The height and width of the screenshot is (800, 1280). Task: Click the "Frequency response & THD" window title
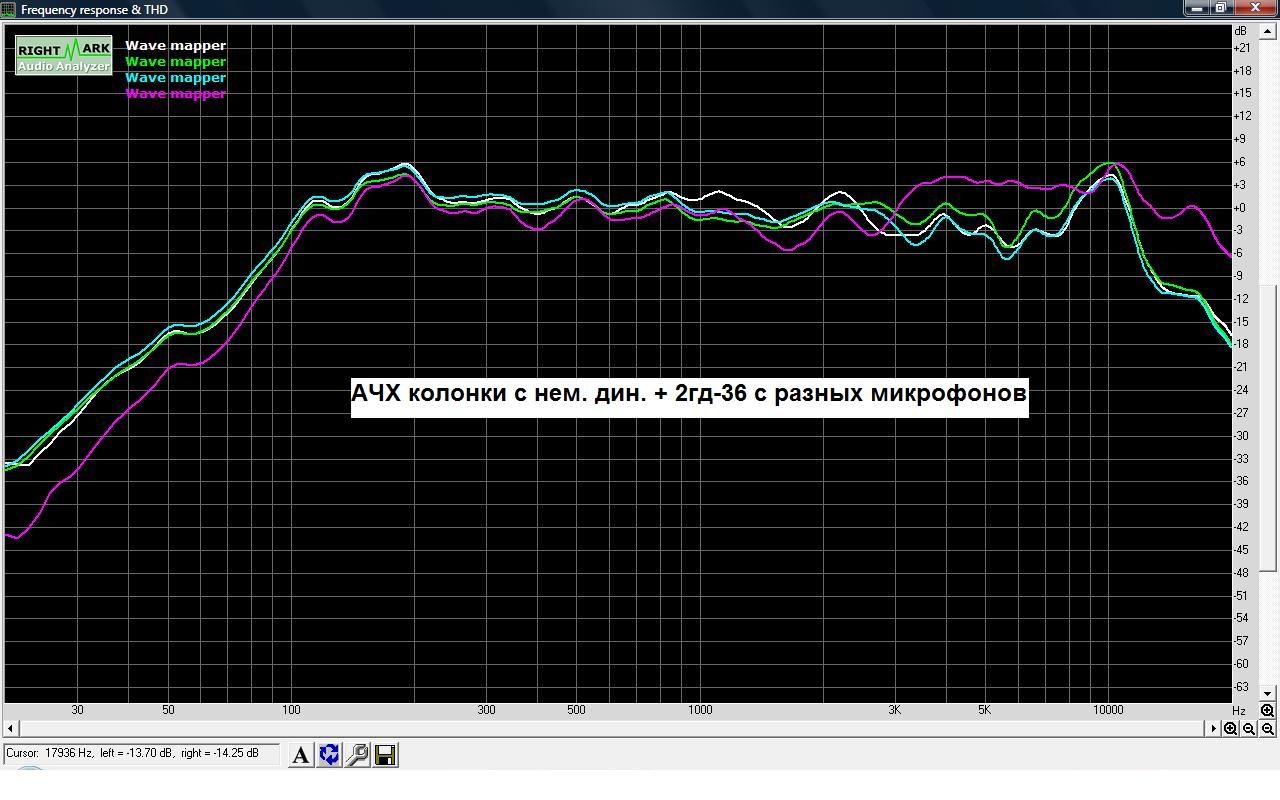point(94,10)
